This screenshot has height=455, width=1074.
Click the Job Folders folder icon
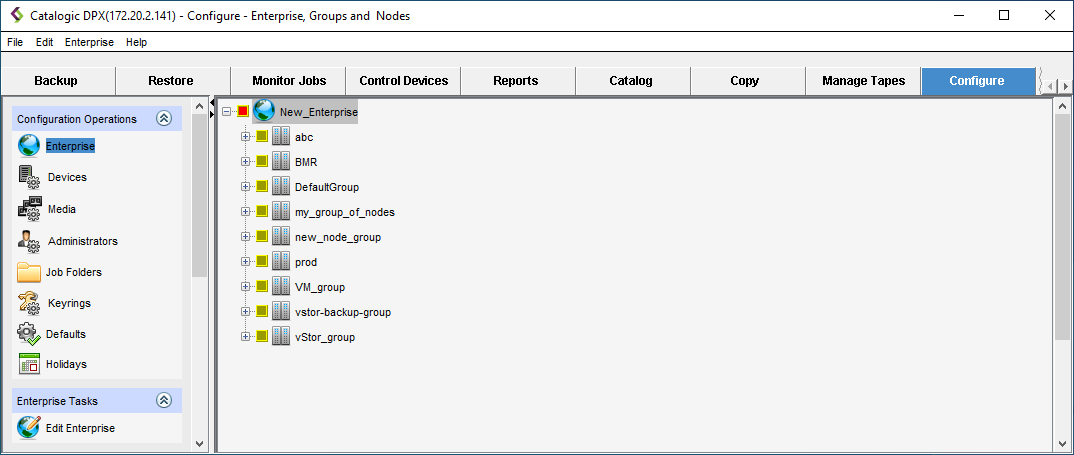[x=29, y=272]
